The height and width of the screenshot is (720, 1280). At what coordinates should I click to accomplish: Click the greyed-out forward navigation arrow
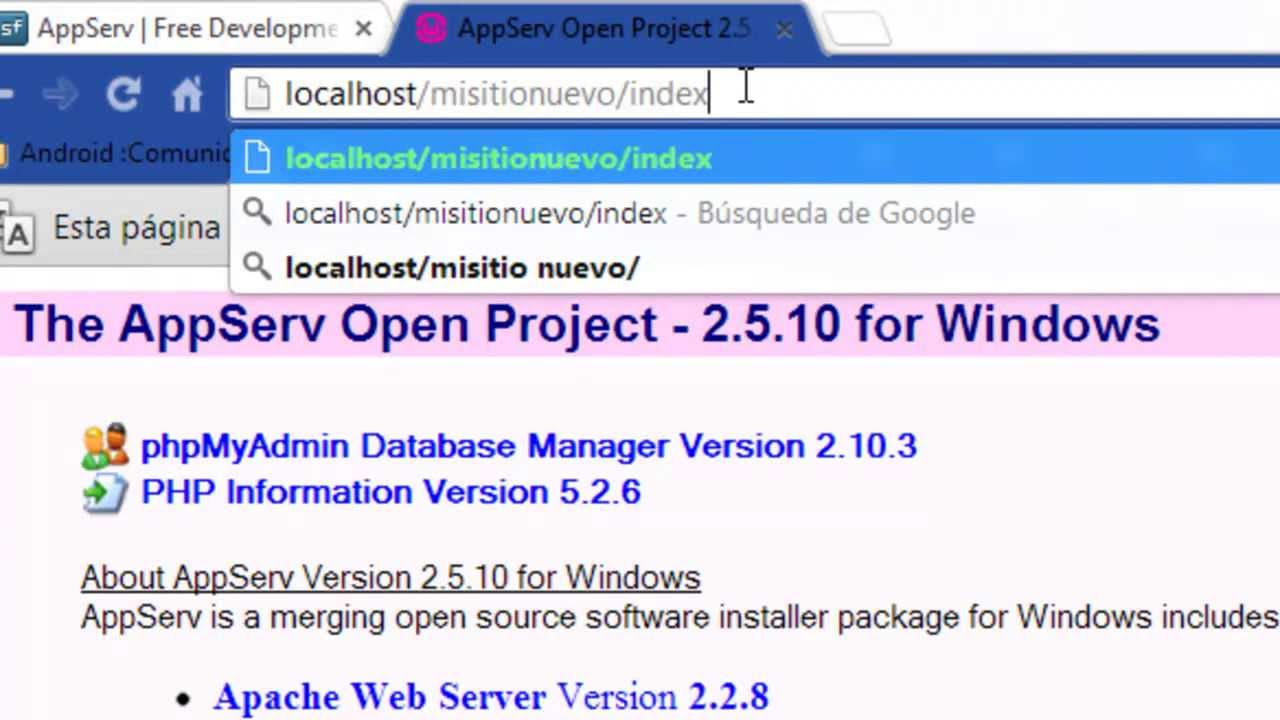60,95
